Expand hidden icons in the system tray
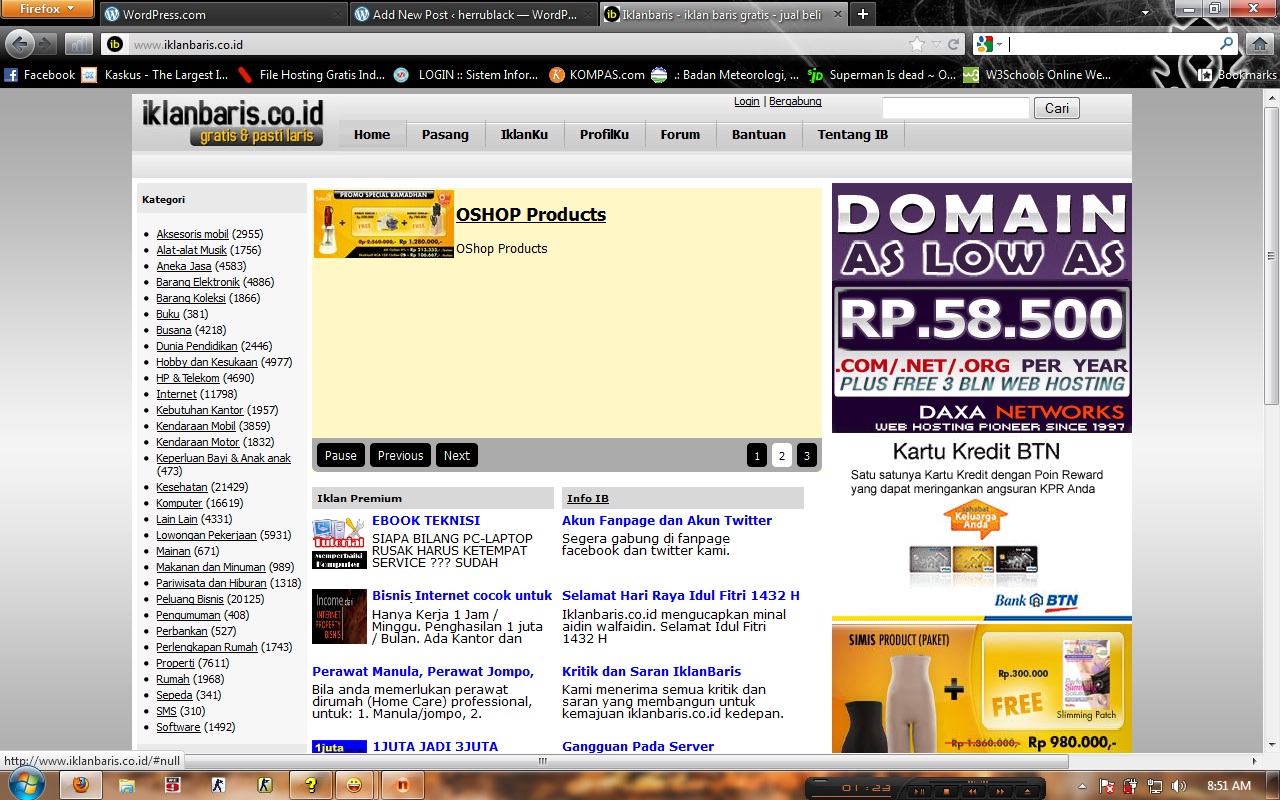This screenshot has width=1280, height=800. point(1082,786)
